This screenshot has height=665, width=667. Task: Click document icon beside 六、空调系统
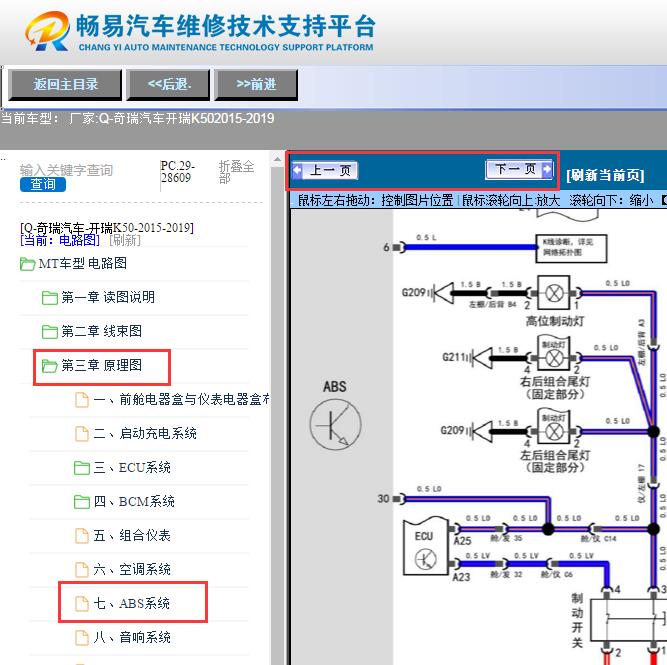click(x=82, y=570)
